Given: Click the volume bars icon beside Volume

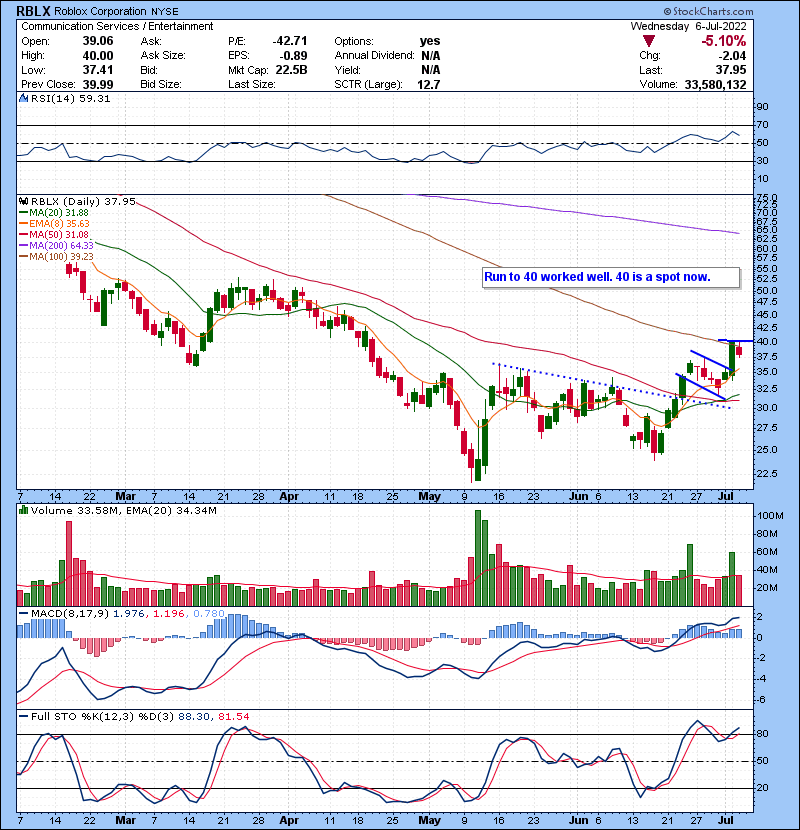Looking at the screenshot, I should tap(23, 510).
